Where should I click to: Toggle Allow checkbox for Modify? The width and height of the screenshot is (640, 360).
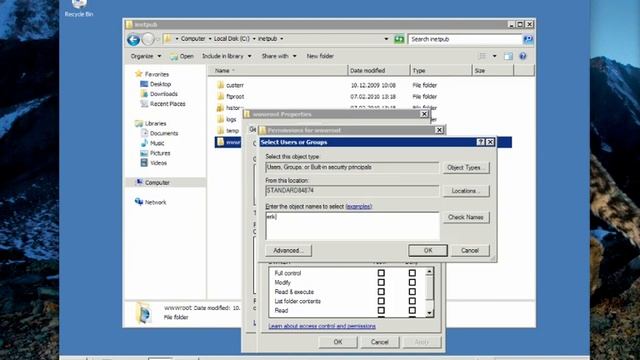(x=381, y=282)
